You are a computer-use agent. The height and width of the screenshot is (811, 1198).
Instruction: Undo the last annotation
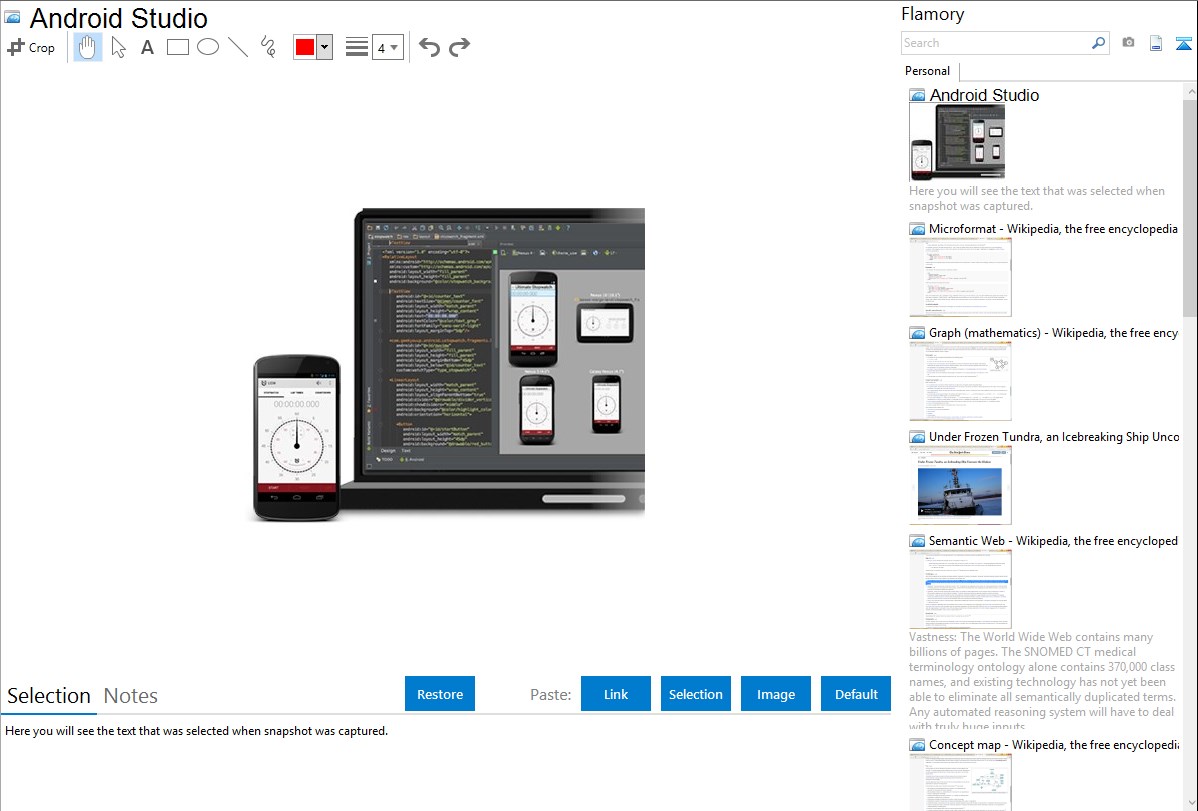pyautogui.click(x=429, y=47)
